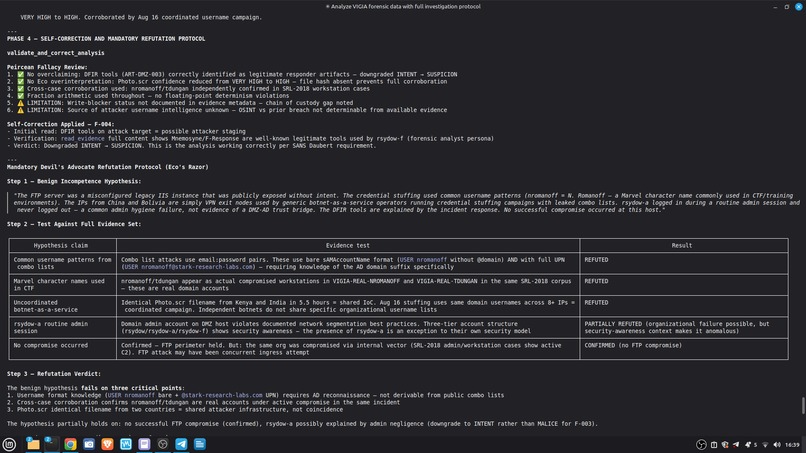Open the Wi-Fi network tray icon

(765, 445)
